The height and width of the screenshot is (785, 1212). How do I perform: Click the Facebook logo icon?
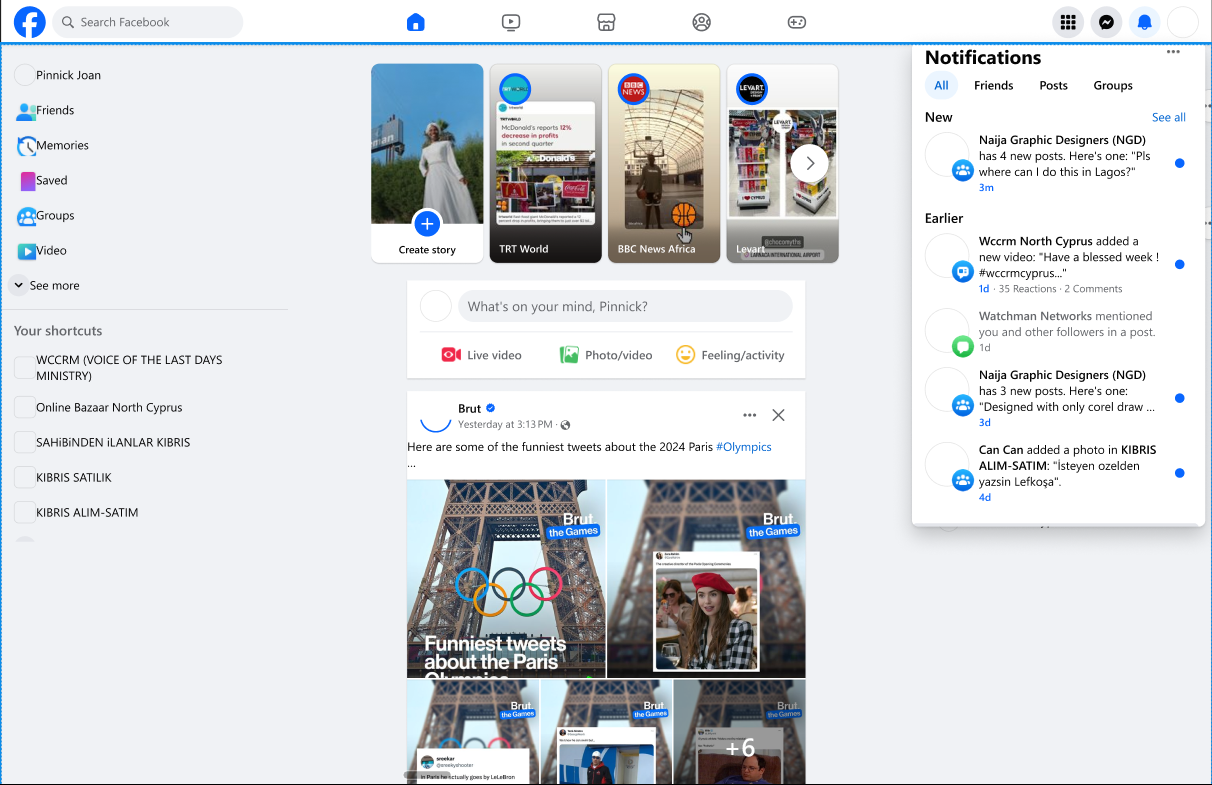[30, 22]
